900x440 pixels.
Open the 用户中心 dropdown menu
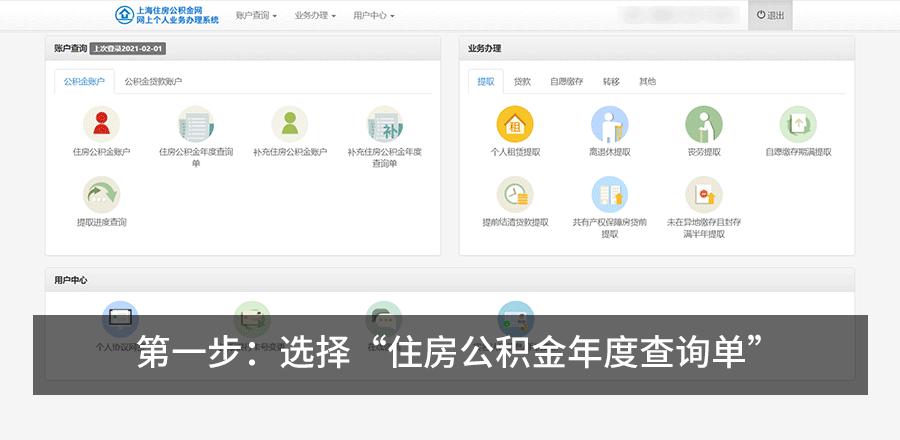[x=374, y=16]
